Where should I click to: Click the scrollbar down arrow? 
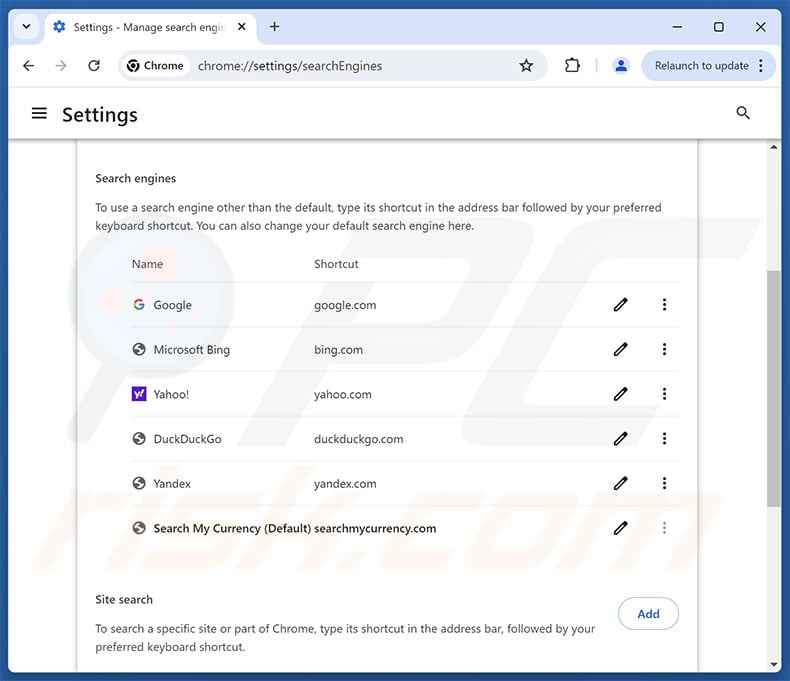coord(773,665)
